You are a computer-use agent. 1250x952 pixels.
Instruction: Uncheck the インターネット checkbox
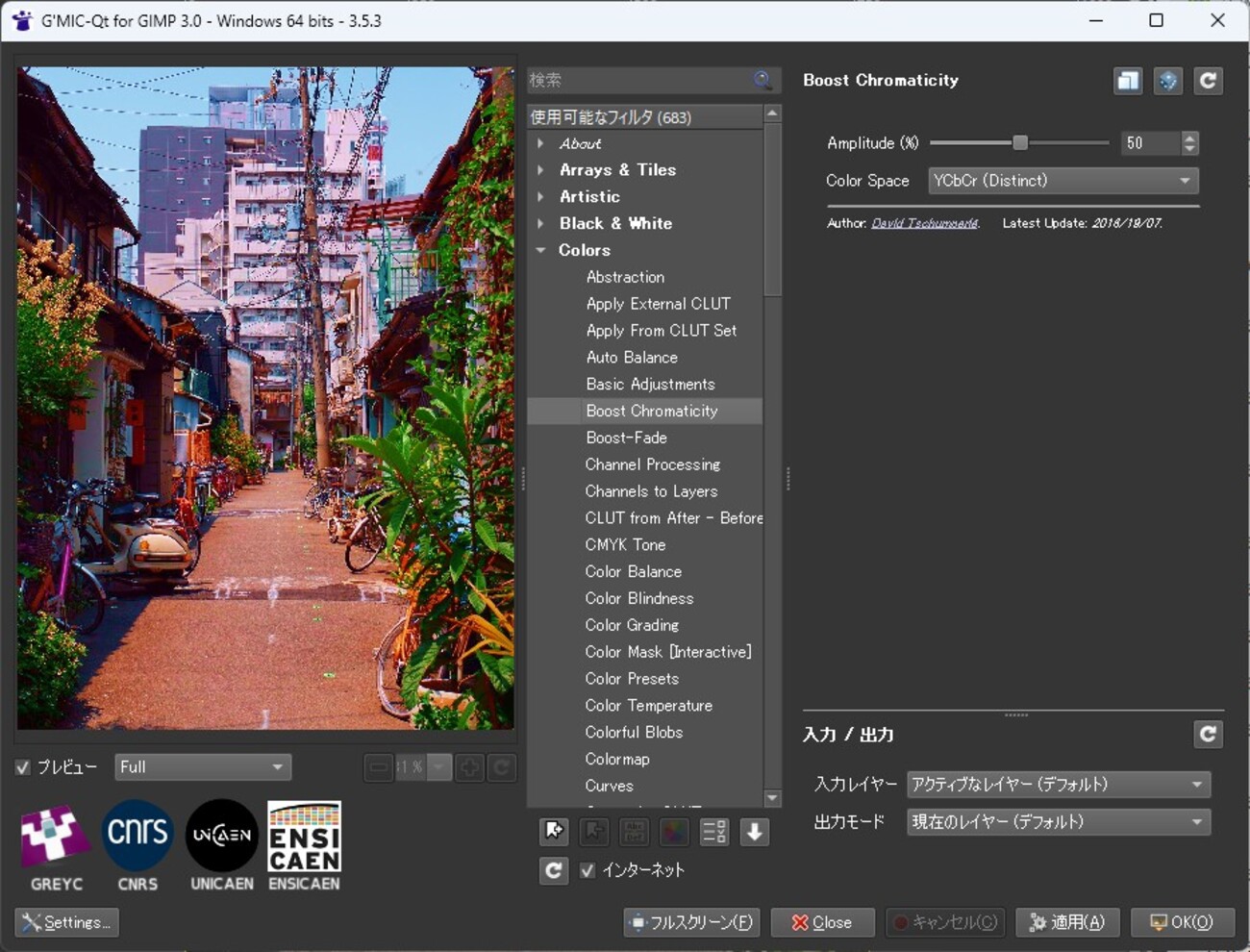[x=587, y=870]
